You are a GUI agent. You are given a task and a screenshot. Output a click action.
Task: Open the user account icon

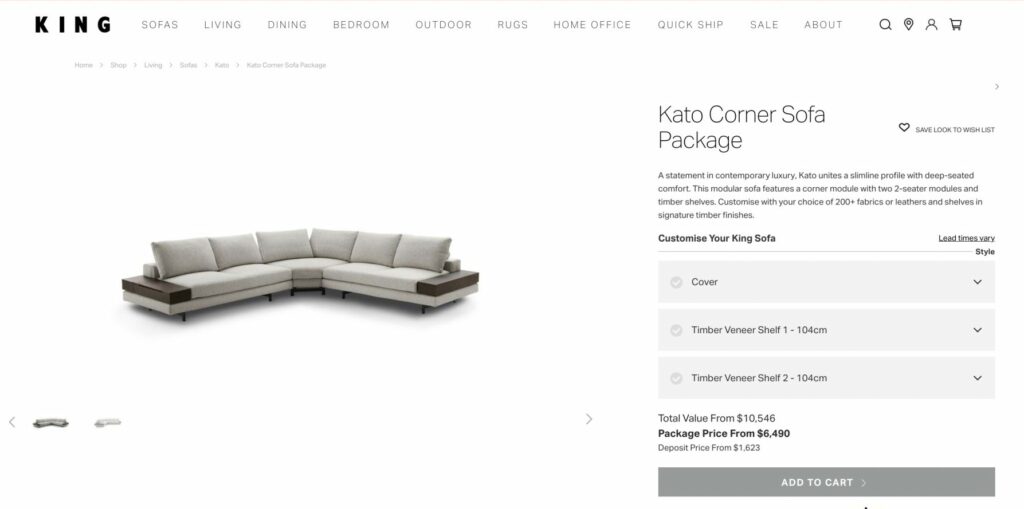pos(932,25)
